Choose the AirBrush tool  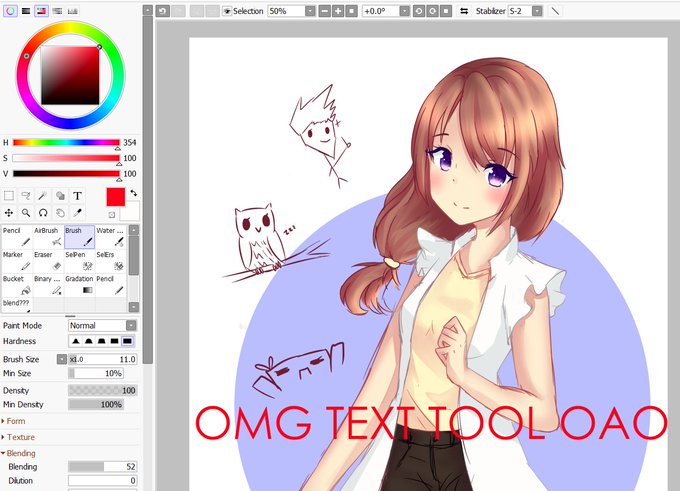pos(48,236)
